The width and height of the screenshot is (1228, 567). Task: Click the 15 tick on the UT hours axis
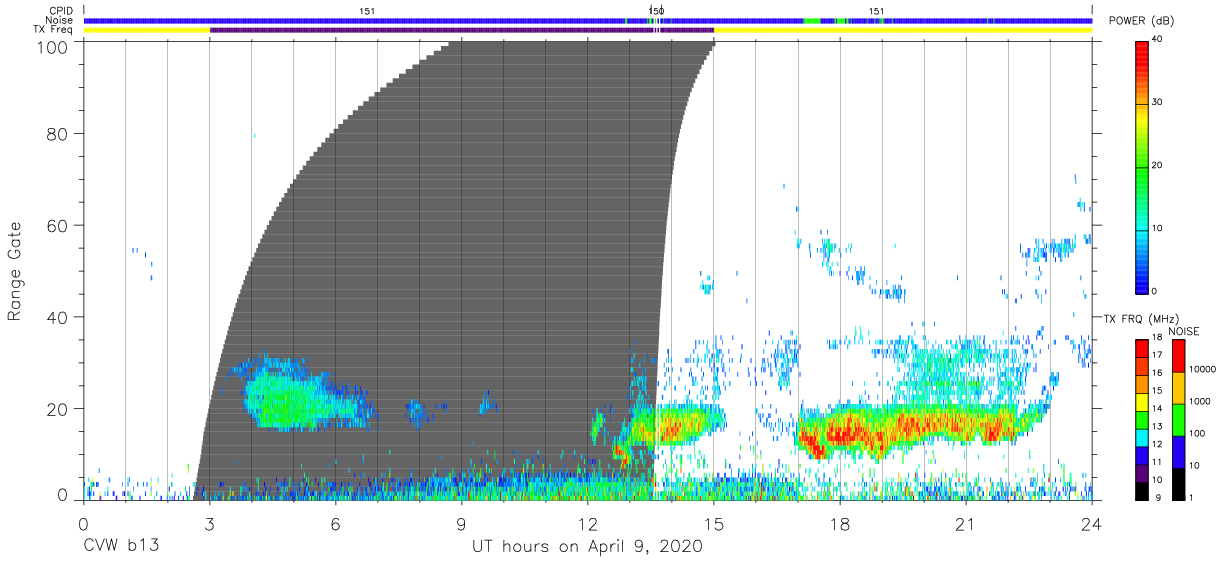714,524
